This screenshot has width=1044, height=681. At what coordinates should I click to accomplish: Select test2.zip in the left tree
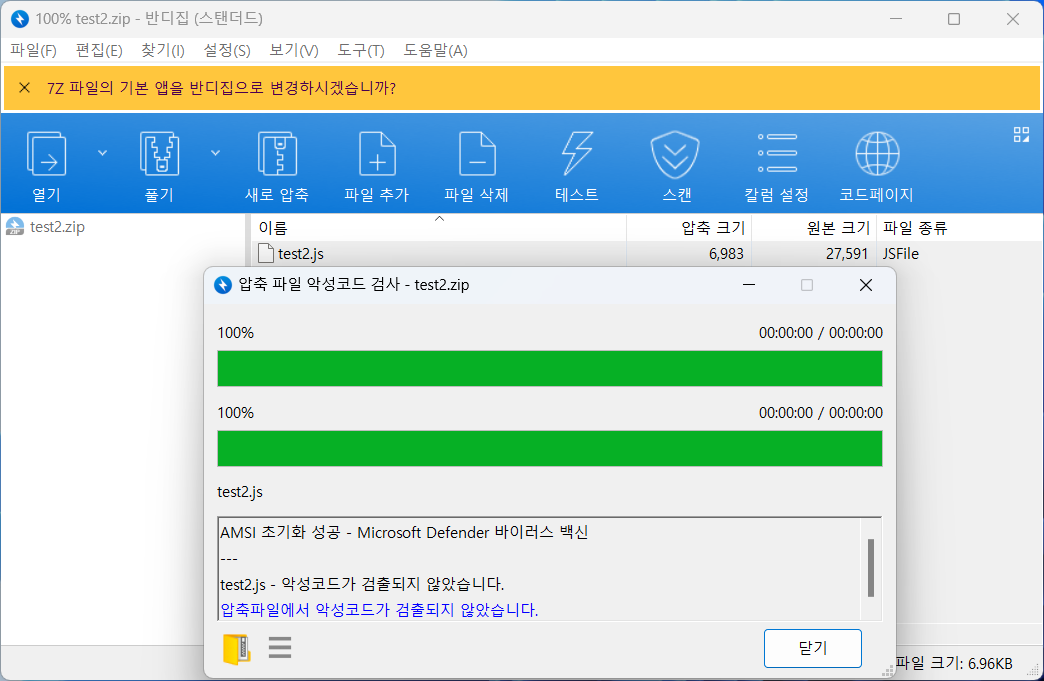57,227
